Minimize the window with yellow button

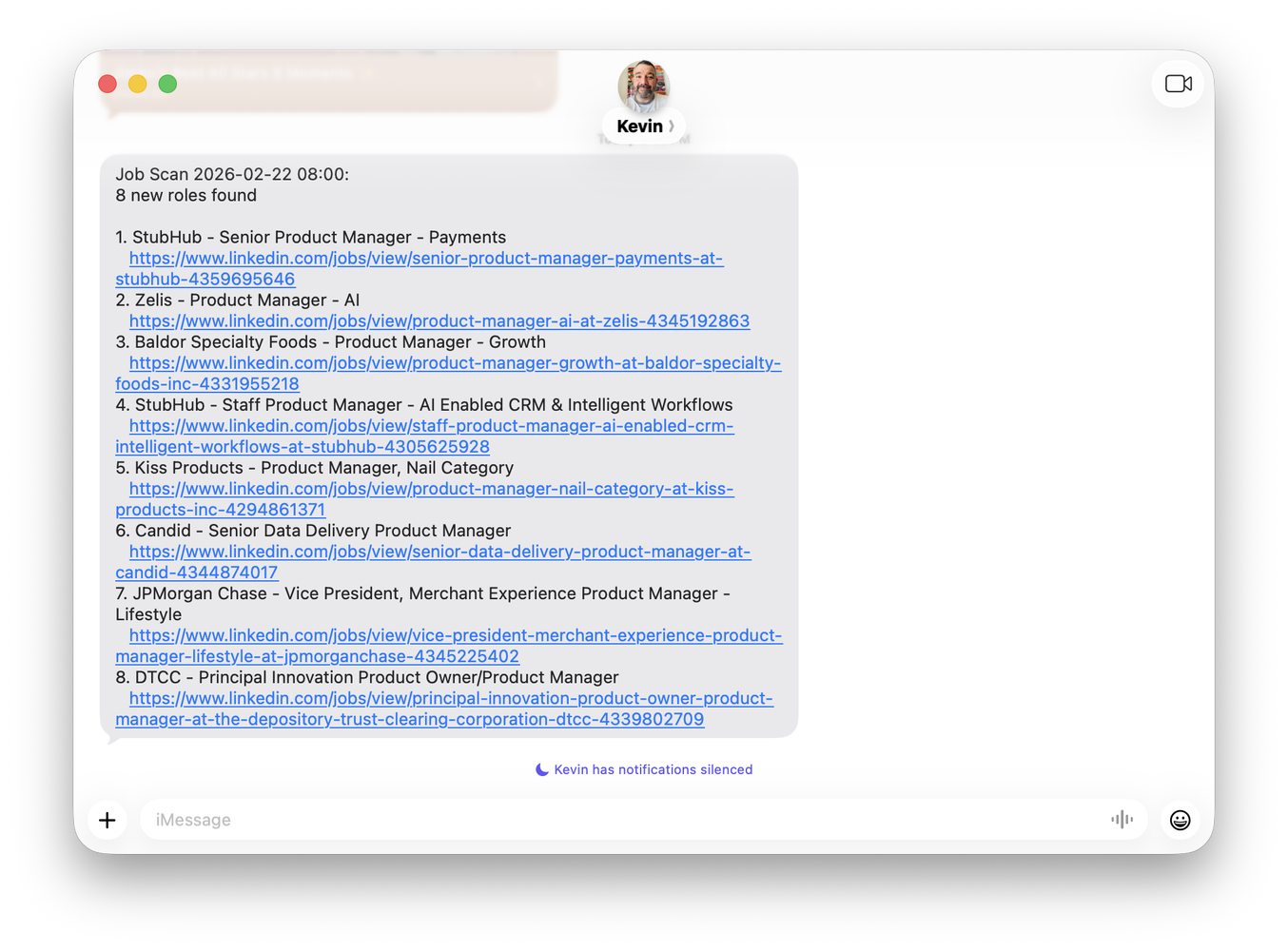(x=138, y=84)
